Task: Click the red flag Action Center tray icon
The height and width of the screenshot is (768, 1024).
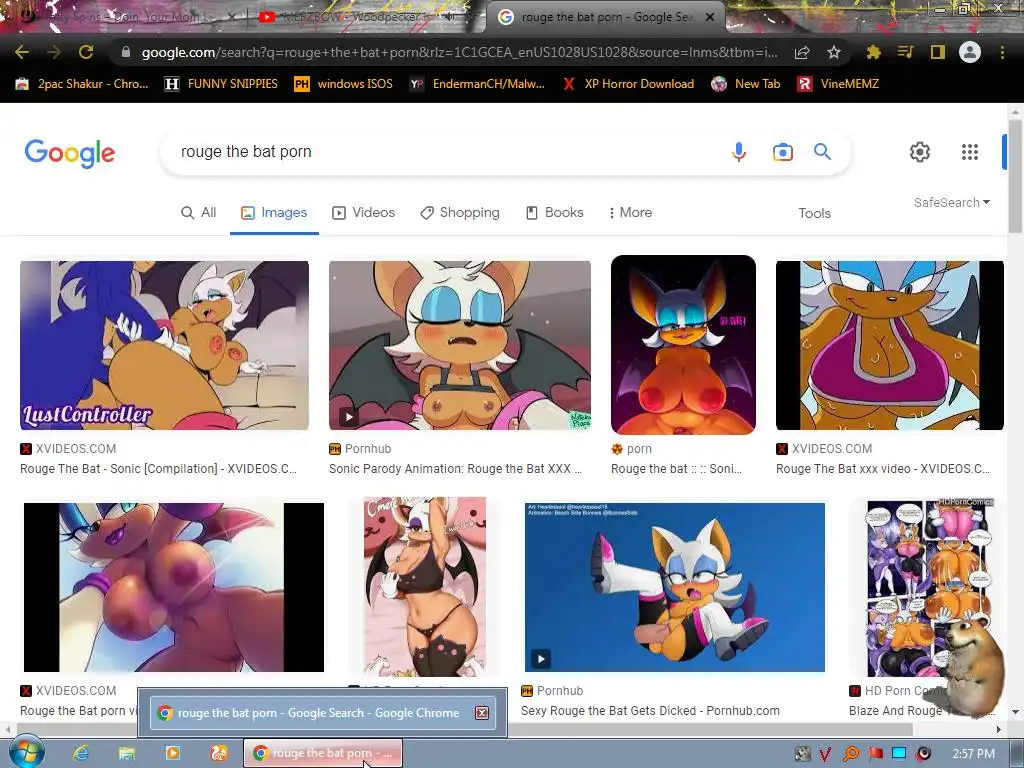Action: (x=875, y=754)
